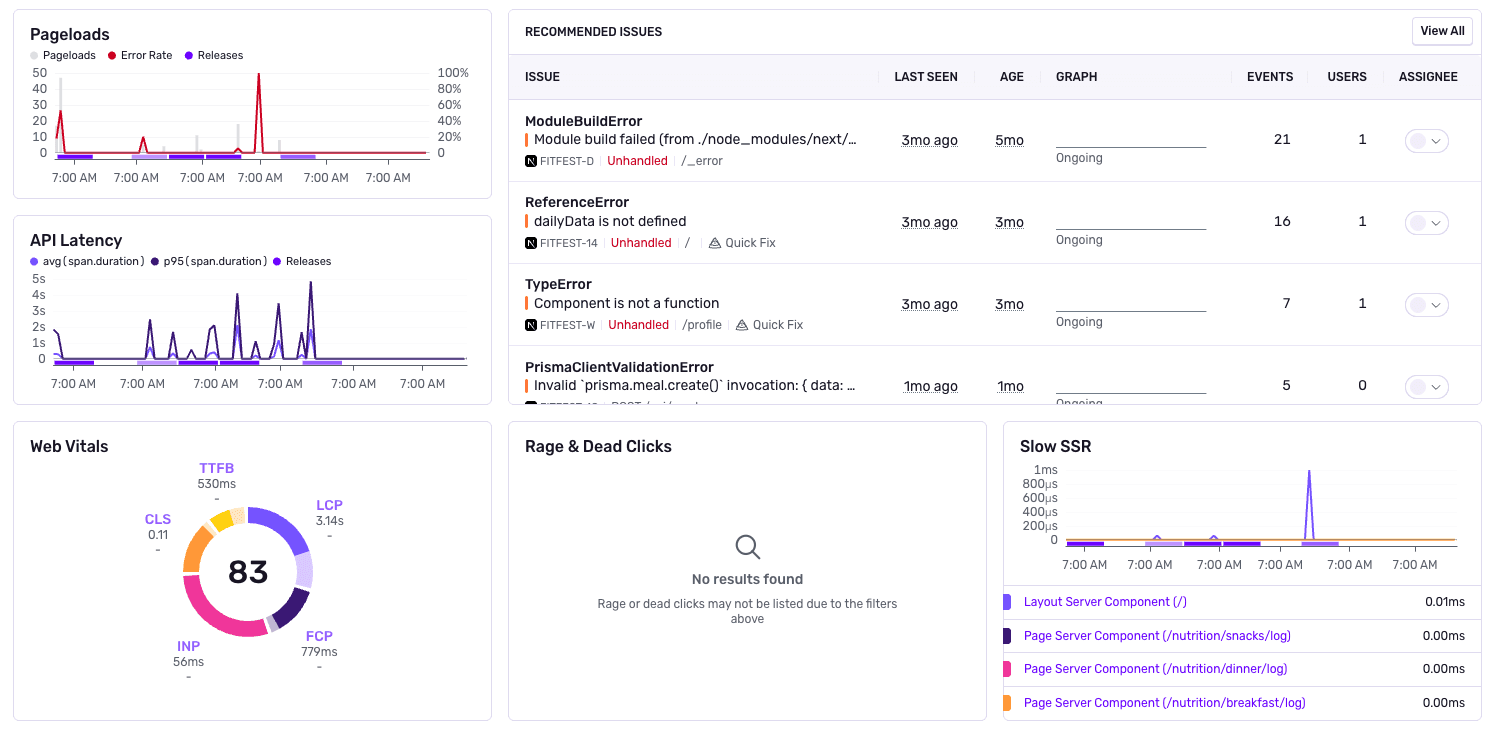Toggle the Error Rate series in Pageloads legend

click(139, 55)
